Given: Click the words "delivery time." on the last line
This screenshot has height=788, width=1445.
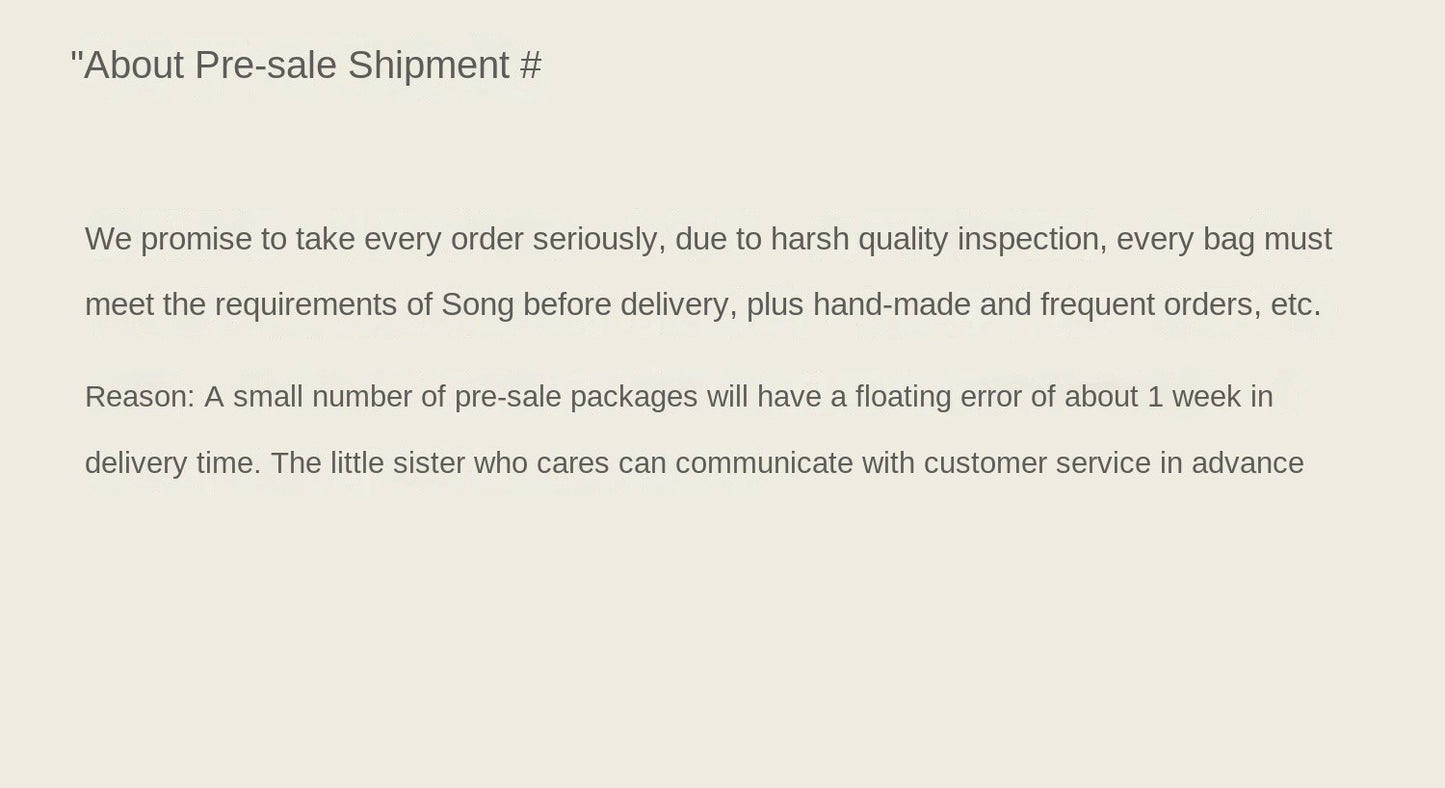Looking at the screenshot, I should pos(173,464).
